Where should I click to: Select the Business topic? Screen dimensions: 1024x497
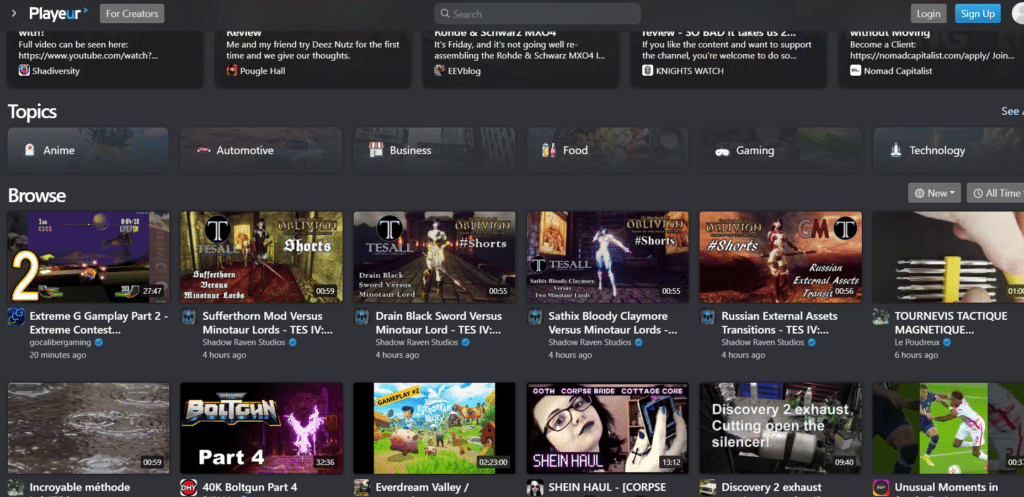[x=434, y=150]
